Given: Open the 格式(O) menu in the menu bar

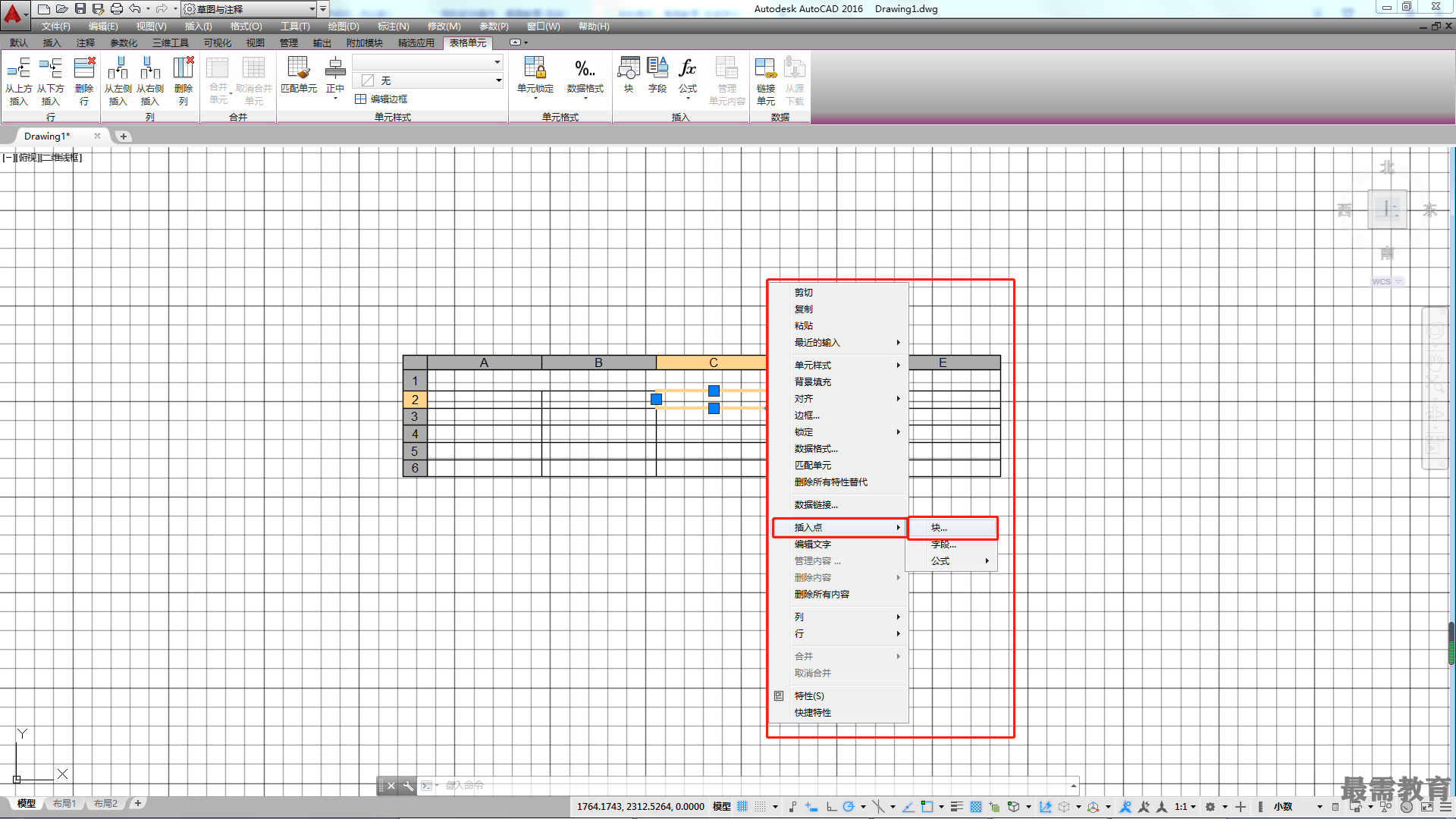Looking at the screenshot, I should (x=246, y=27).
